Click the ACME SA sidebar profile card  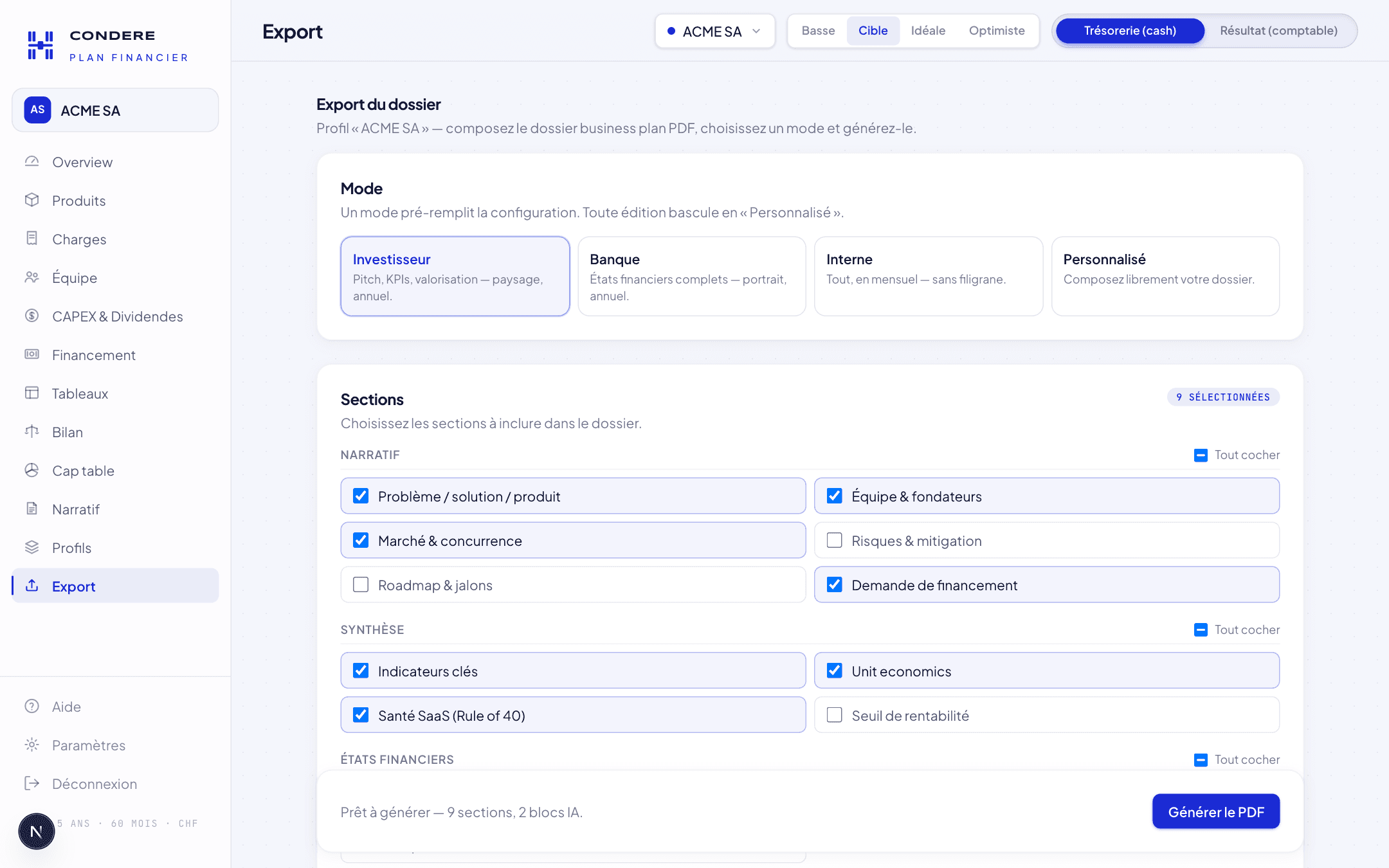click(115, 110)
